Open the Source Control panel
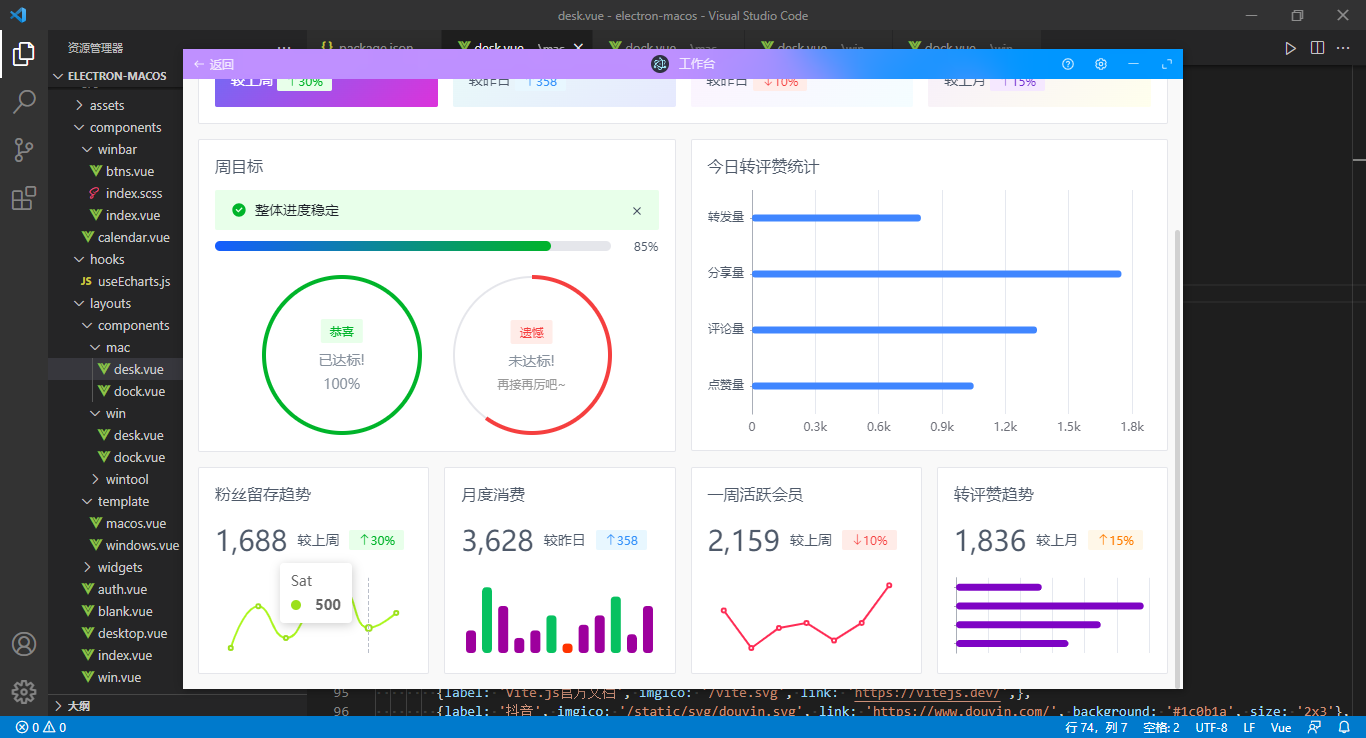 click(24, 150)
